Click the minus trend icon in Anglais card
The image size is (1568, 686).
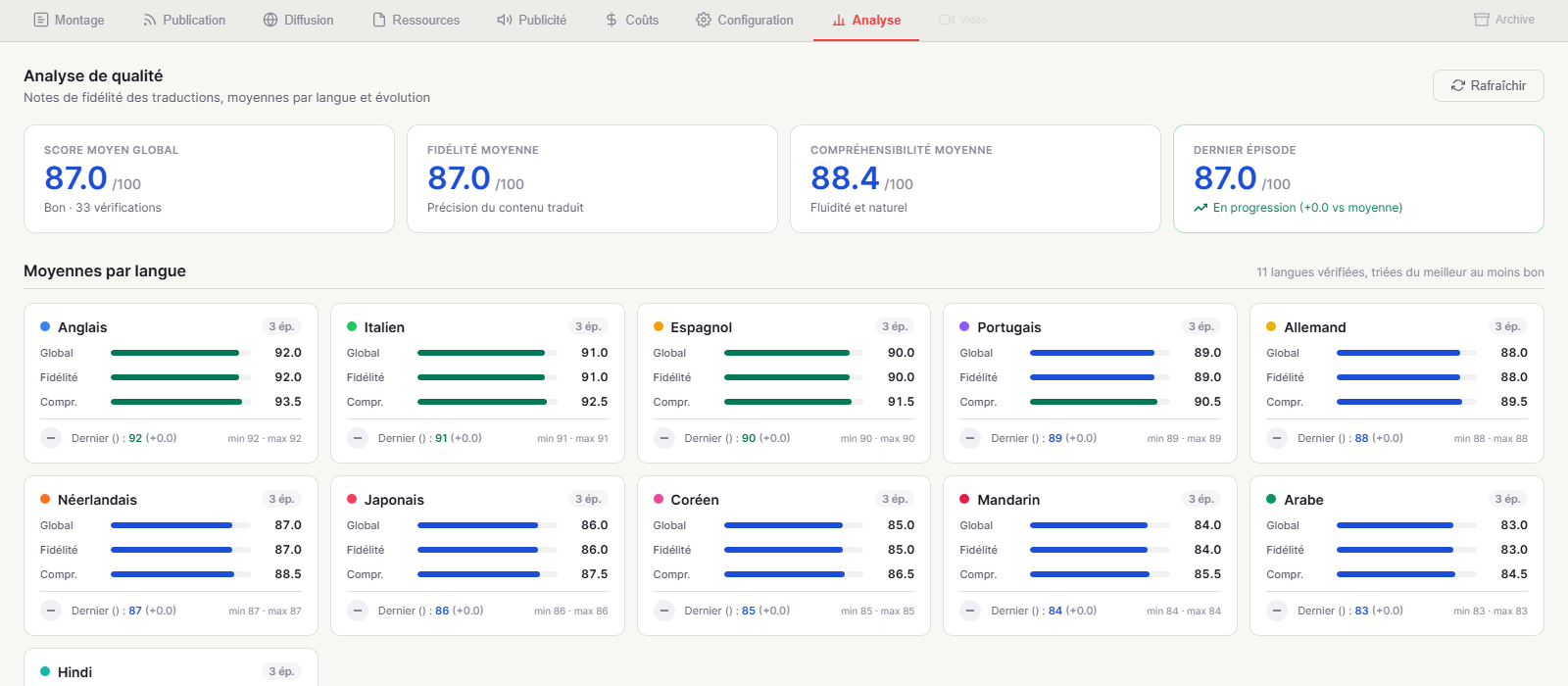click(x=51, y=438)
